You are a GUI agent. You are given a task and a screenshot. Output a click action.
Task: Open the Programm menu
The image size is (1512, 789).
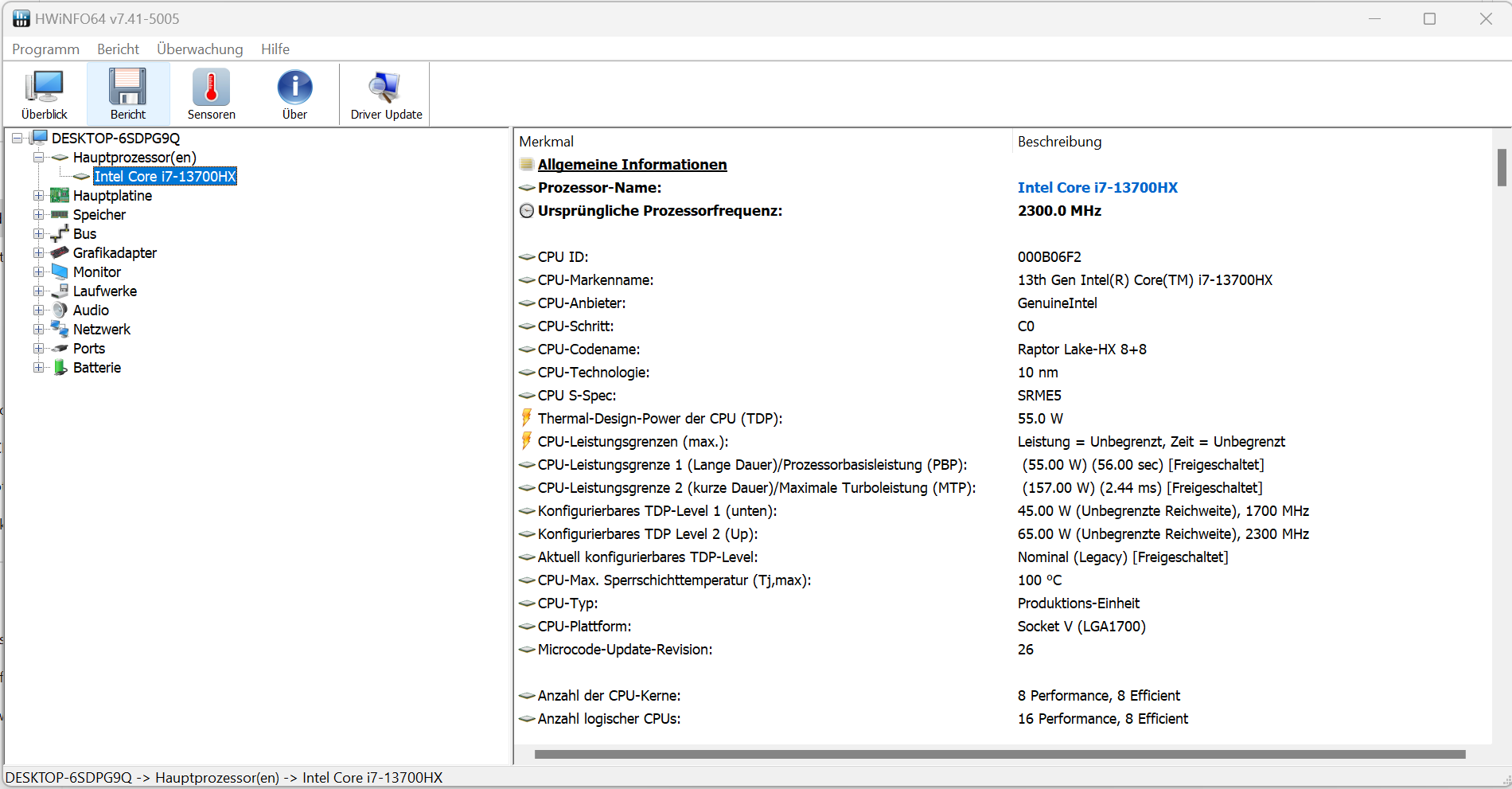(45, 49)
